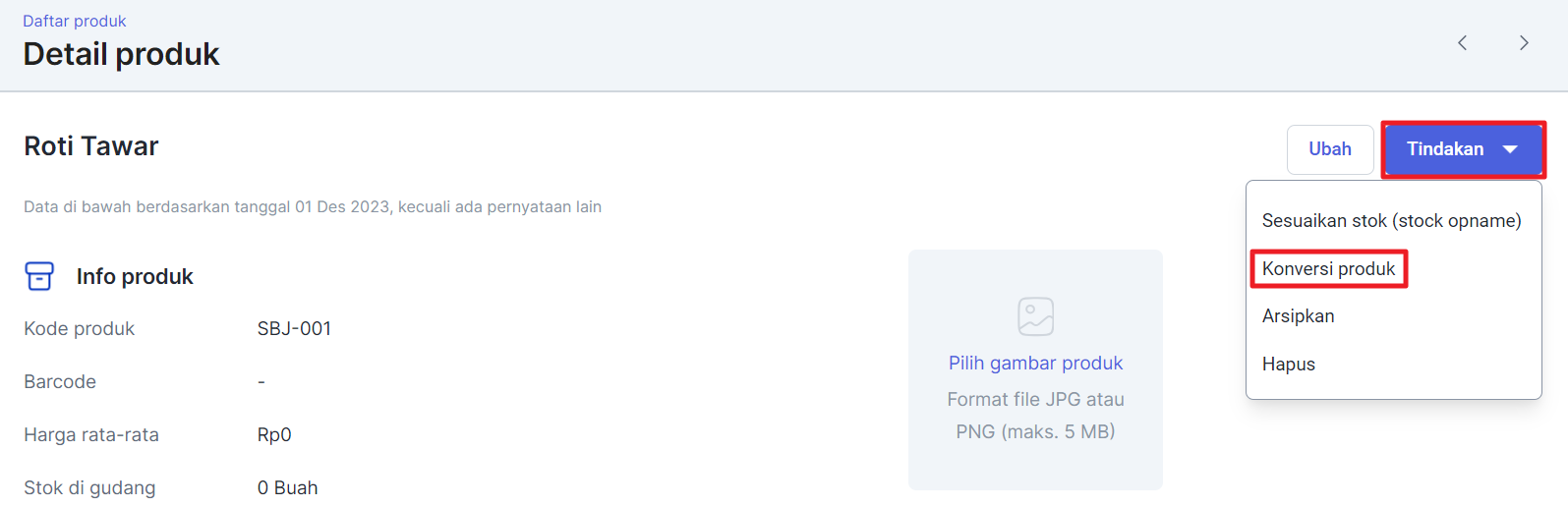Click the image placeholder icon
1568x507 pixels.
(x=1035, y=316)
